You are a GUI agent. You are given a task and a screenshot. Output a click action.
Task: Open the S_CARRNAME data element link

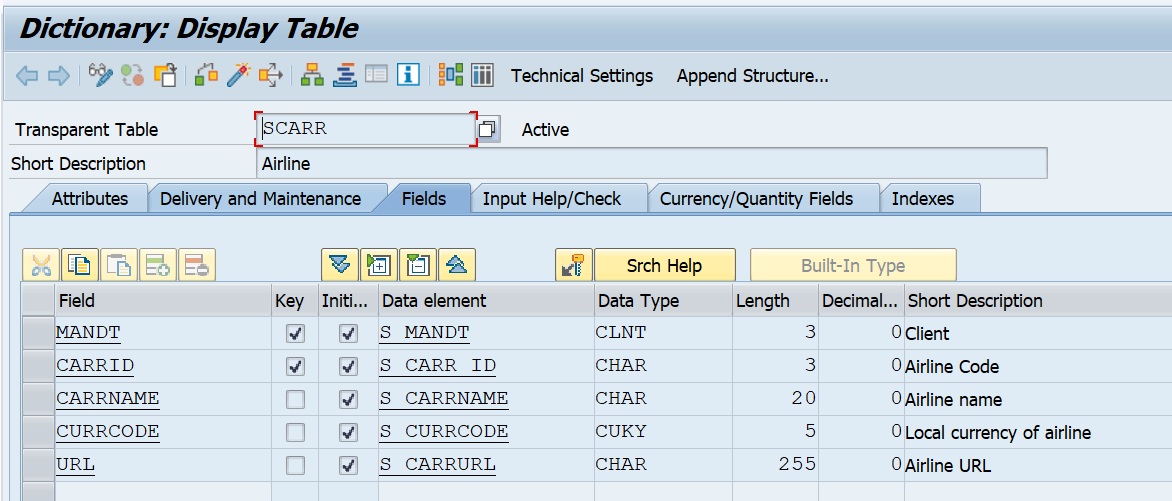(x=444, y=399)
